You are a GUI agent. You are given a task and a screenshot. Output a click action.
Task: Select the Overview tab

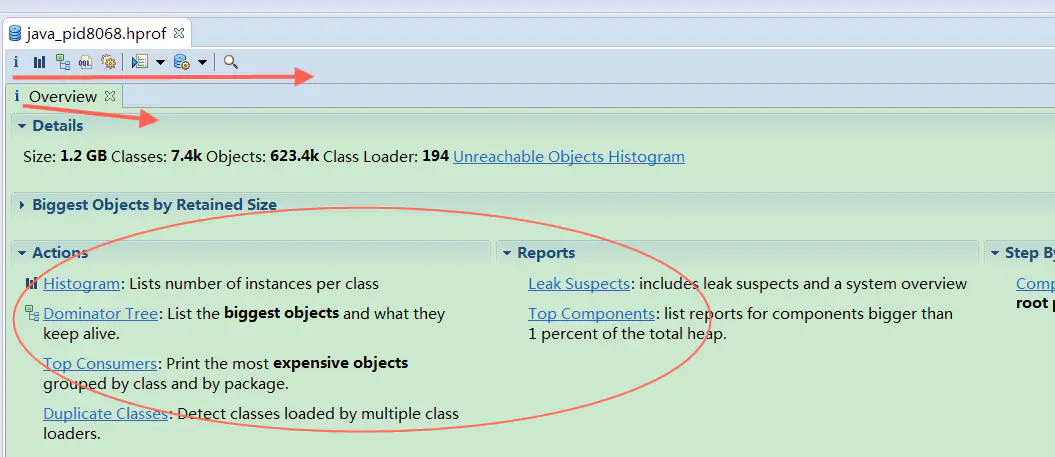[63, 96]
